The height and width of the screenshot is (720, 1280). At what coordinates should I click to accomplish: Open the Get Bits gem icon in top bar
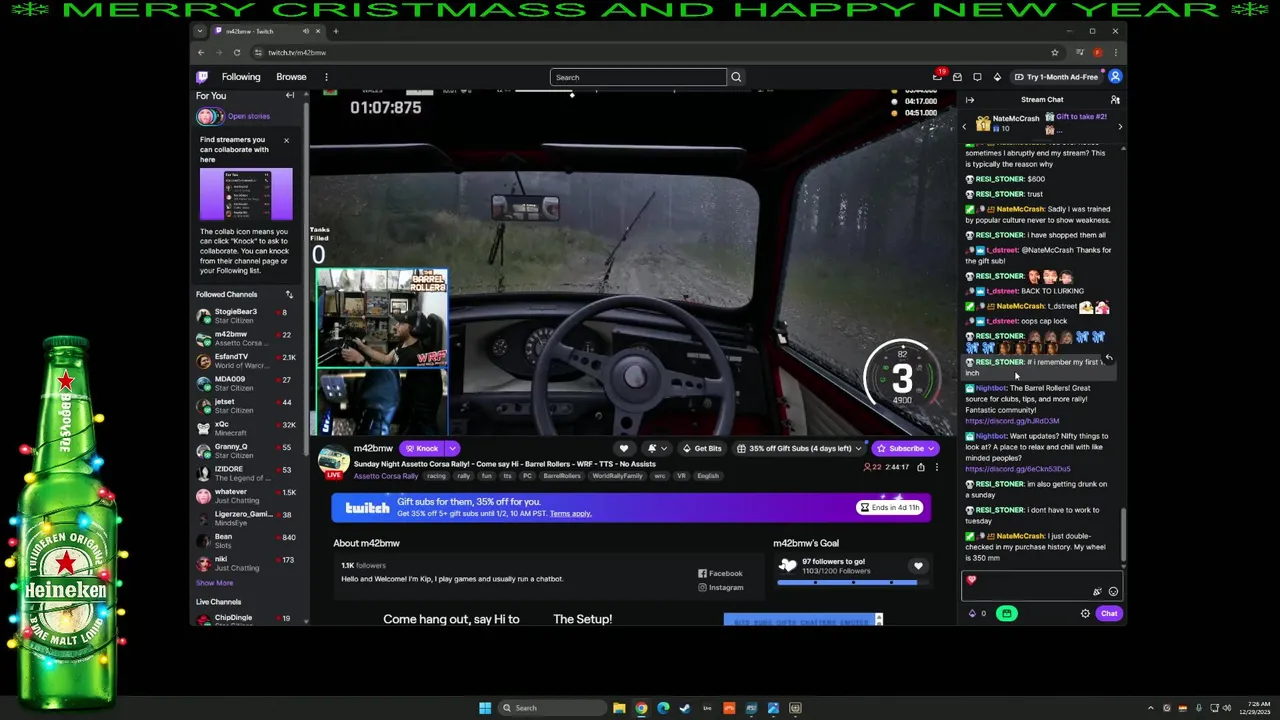[997, 77]
